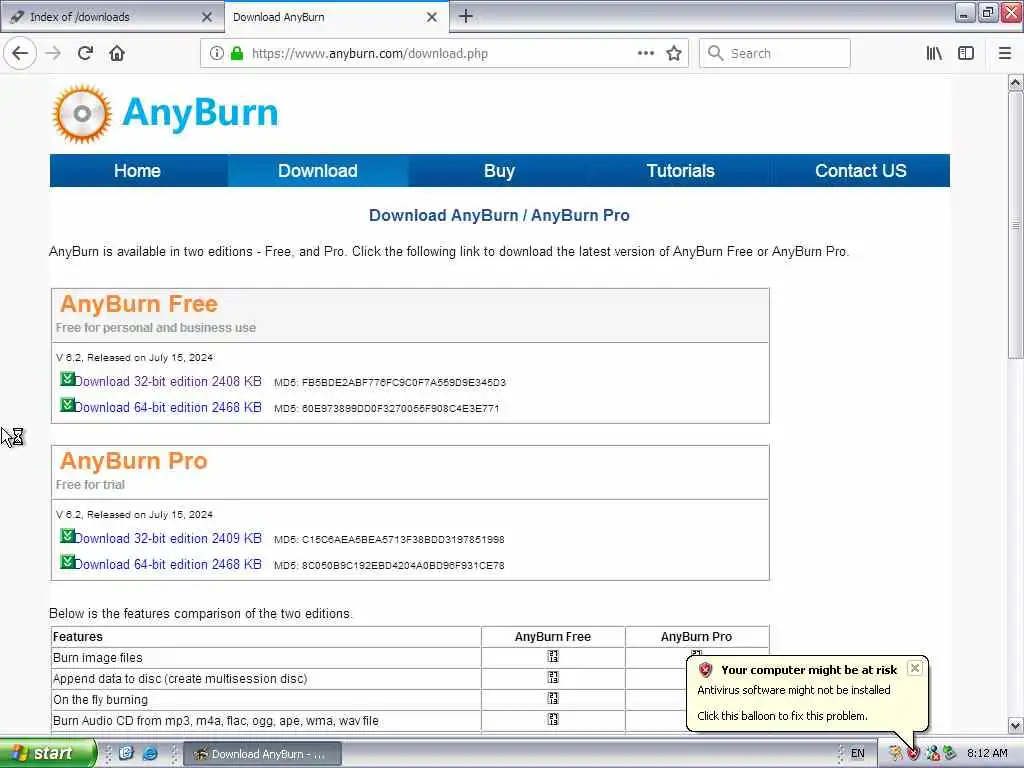Download AnyBurn Free 64-bit edition 2468 KB
Viewport: 1024px width, 768px height.
[168, 408]
